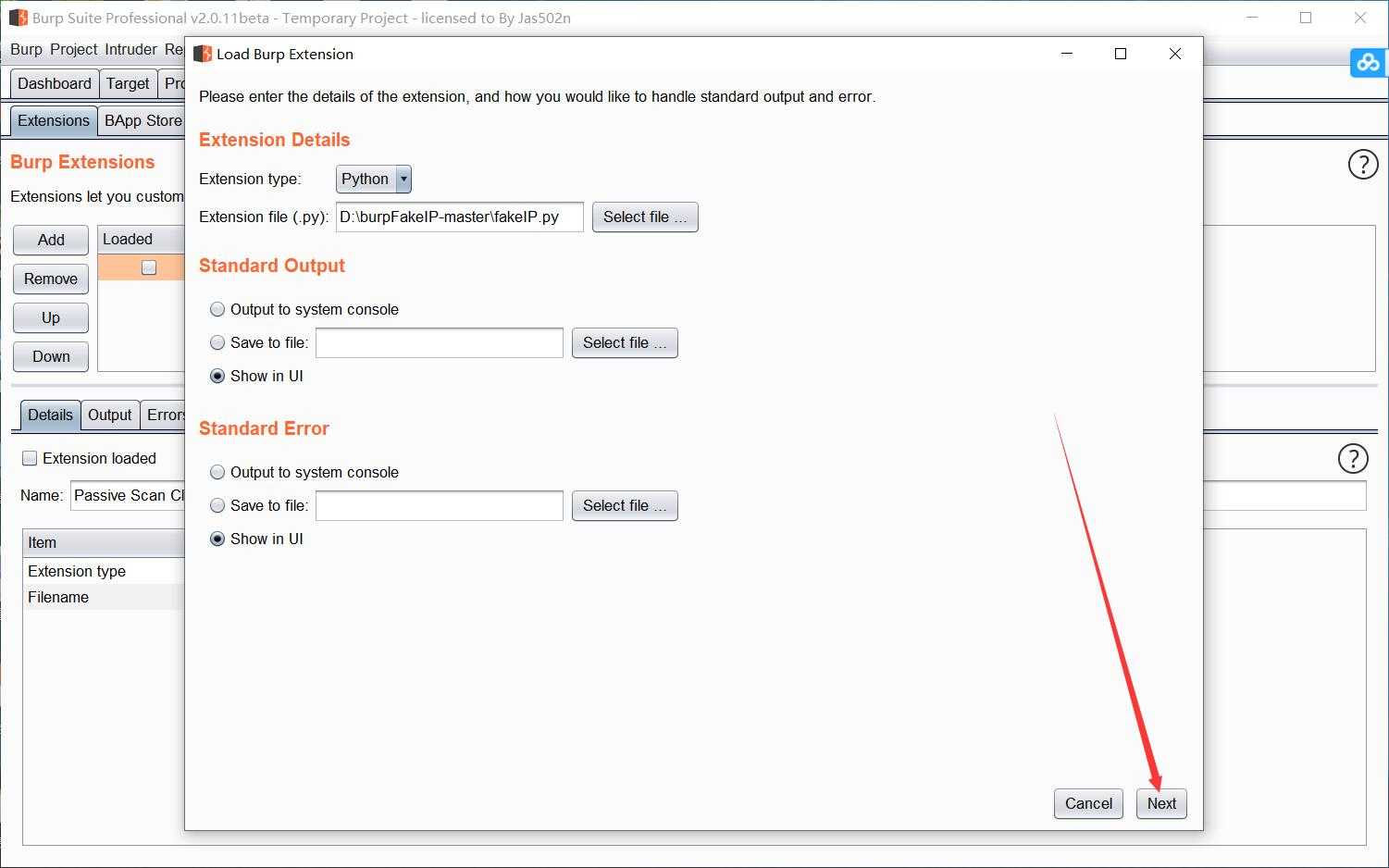Close the Load Burp Extension dialog
The width and height of the screenshot is (1389, 868).
click(x=1175, y=54)
